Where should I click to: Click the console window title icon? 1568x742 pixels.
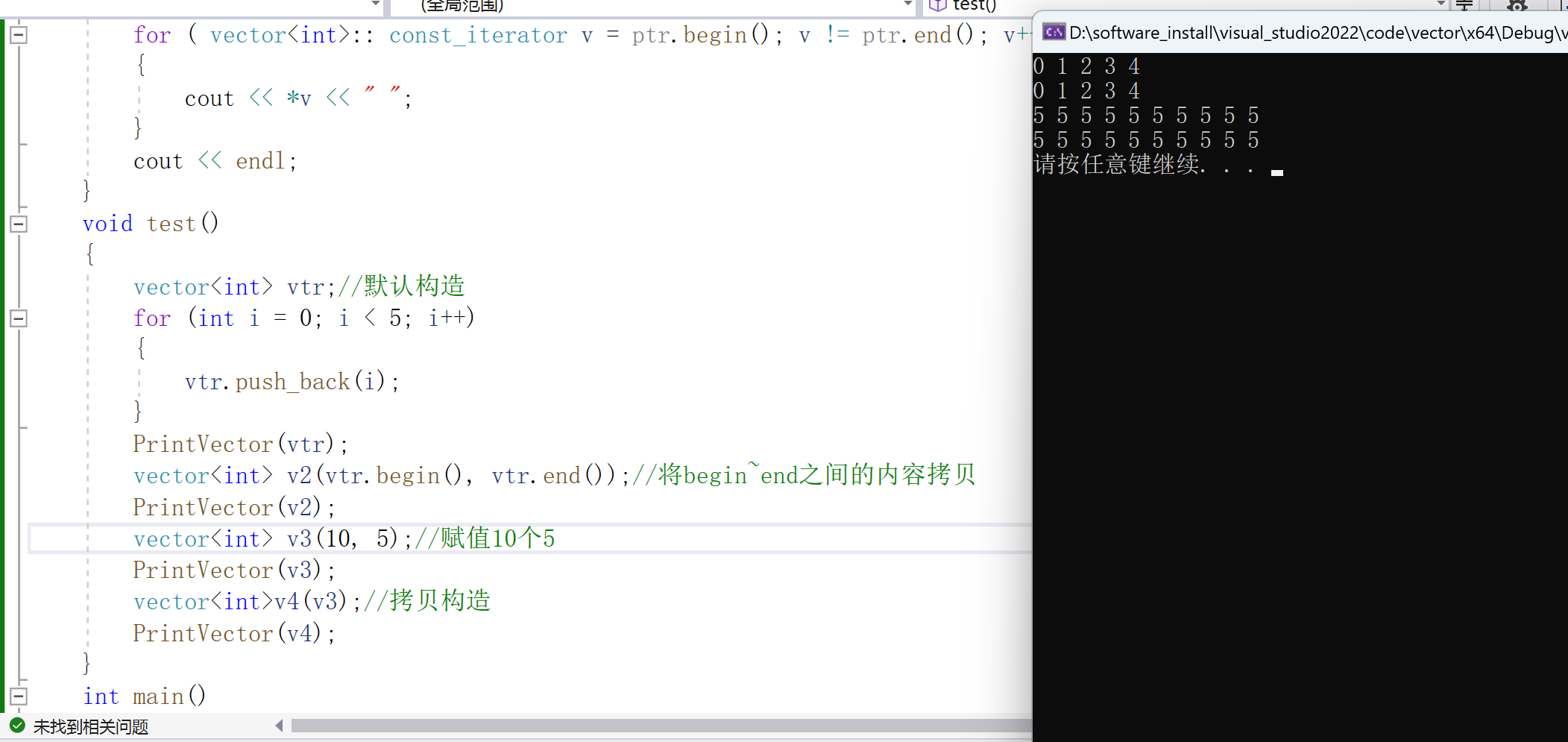click(x=1054, y=32)
